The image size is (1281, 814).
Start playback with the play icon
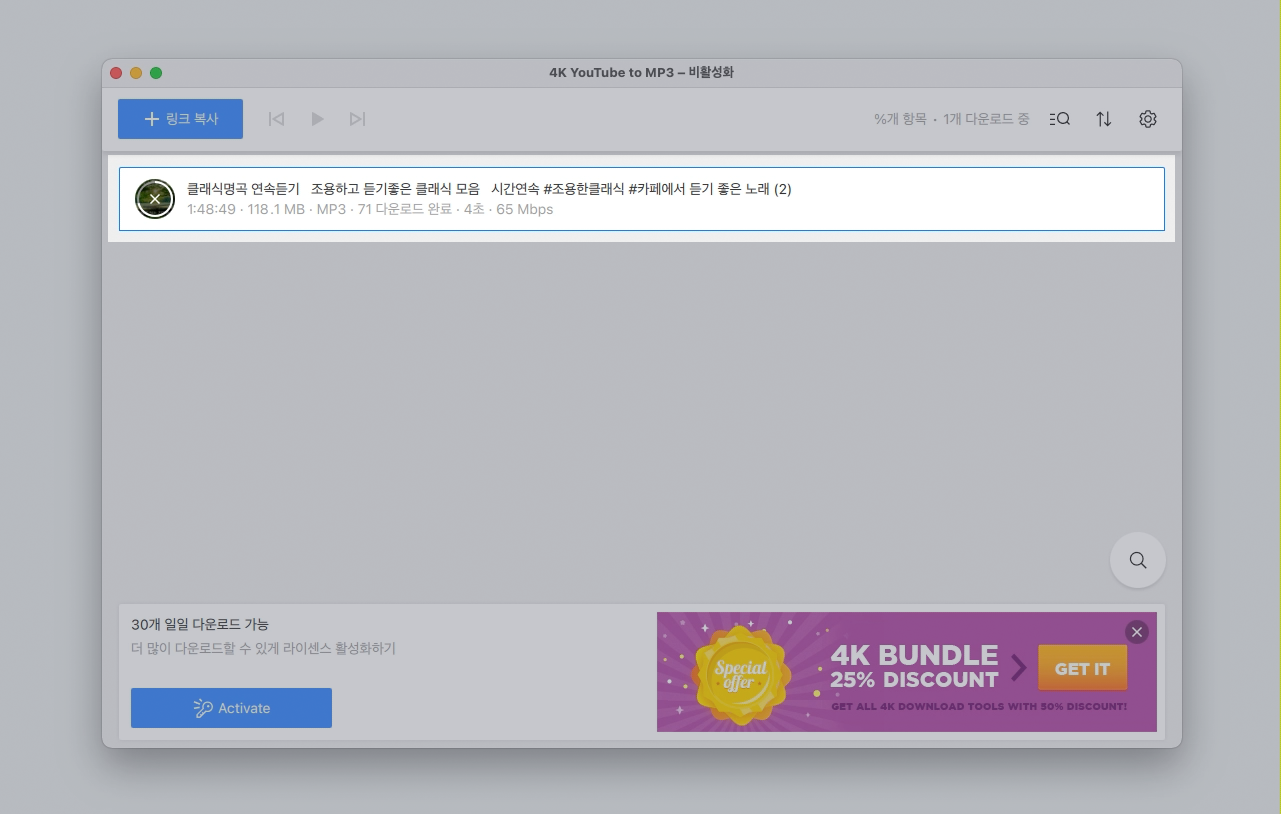click(317, 119)
